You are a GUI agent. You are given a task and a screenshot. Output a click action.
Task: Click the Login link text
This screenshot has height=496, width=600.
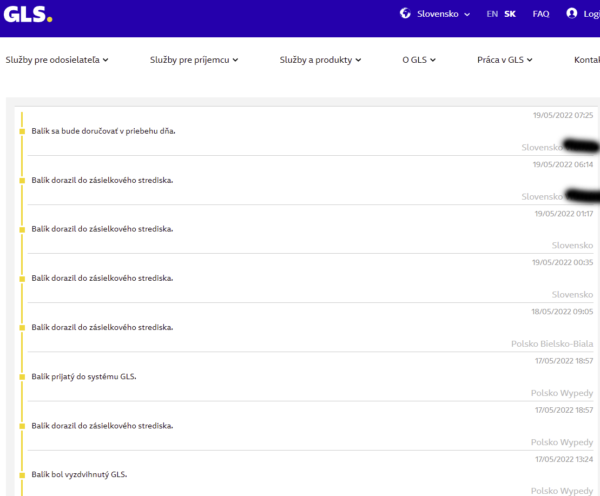591,14
